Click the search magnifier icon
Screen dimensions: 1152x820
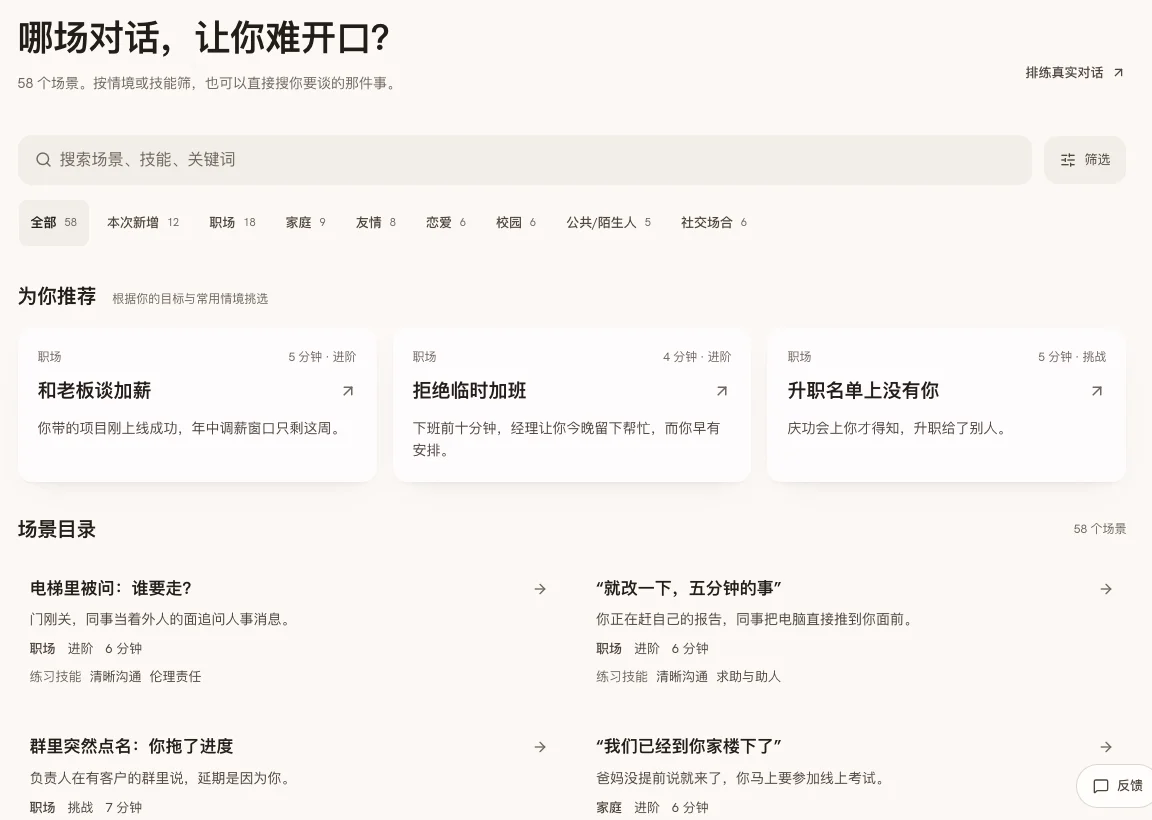click(x=43, y=159)
